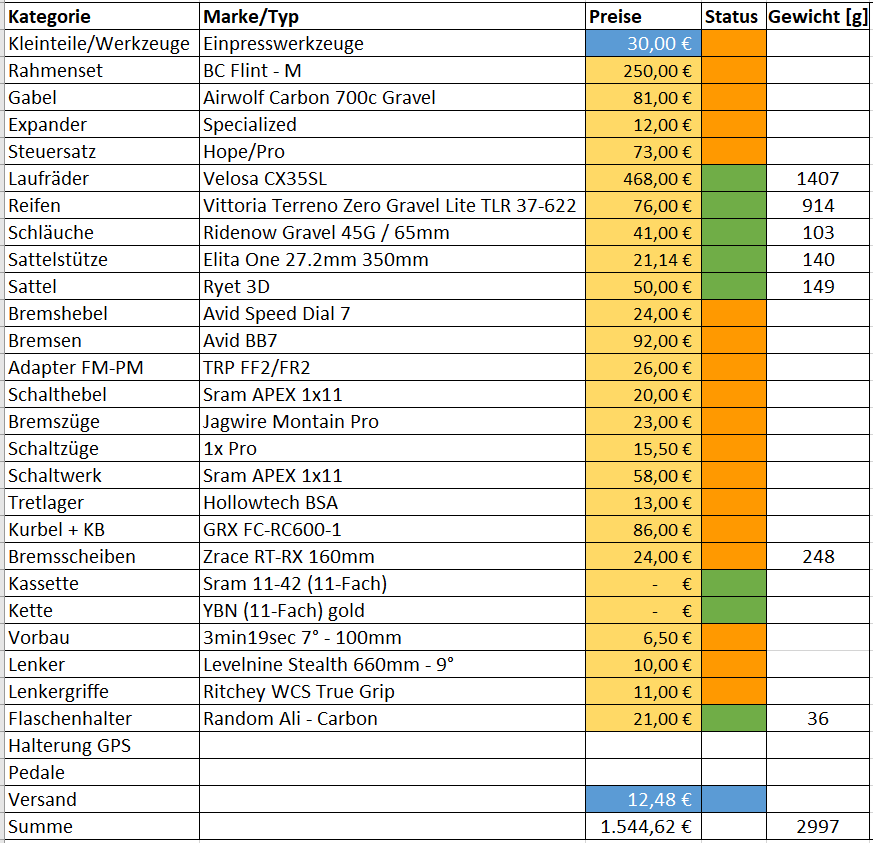Select 'YBN (11-Fach) gold' chain cell

(x=392, y=610)
